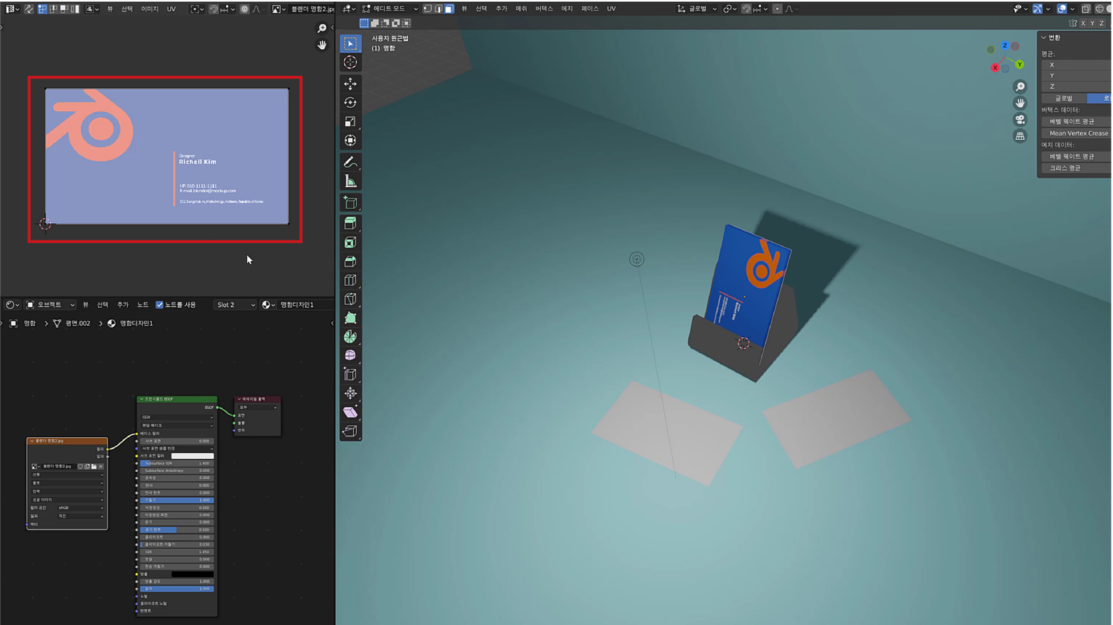
Task: Open the Vertex menu in viewport header
Action: [x=544, y=9]
